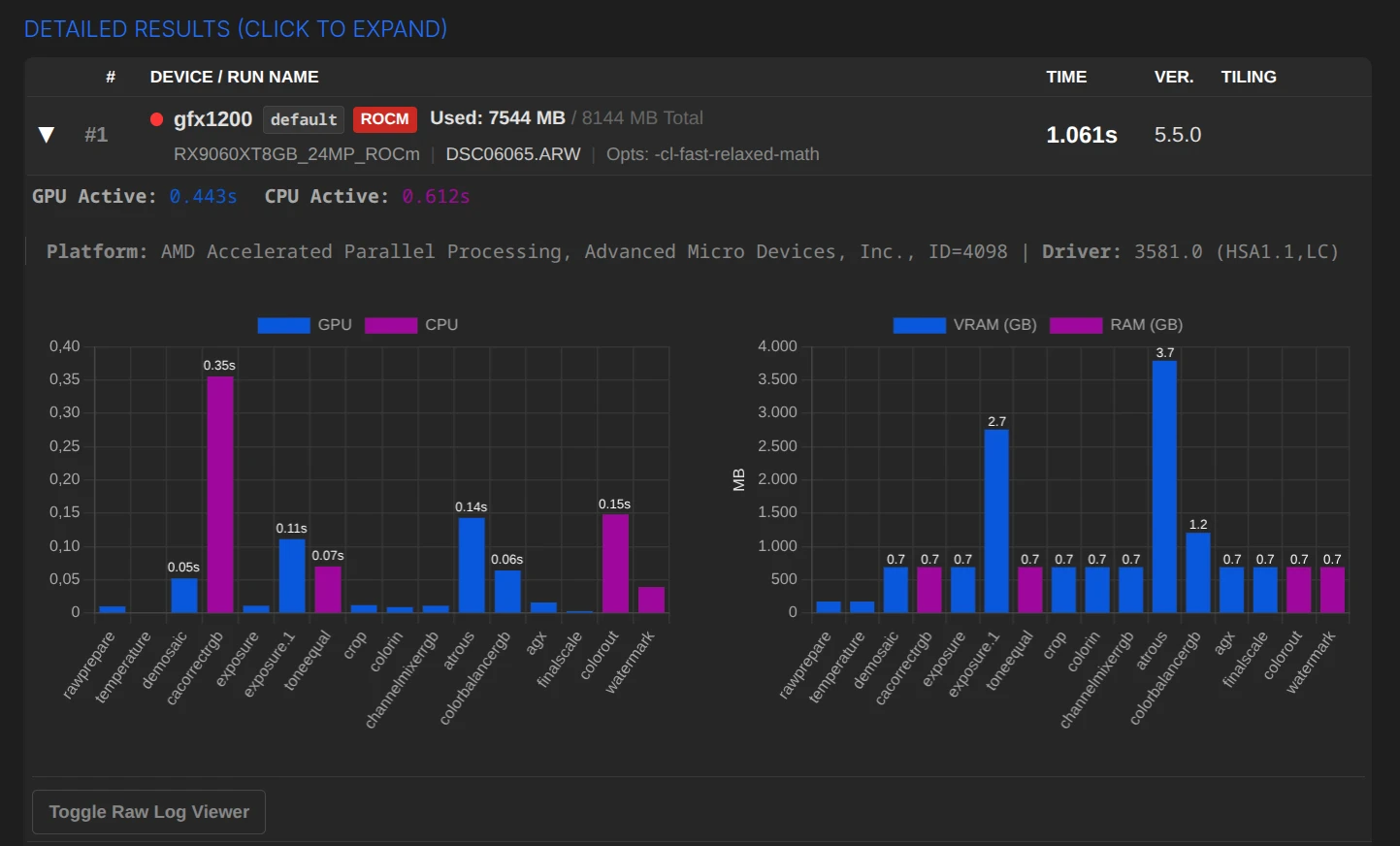Collapse run #1 with the triangle arrow
The image size is (1400, 846).
click(x=46, y=135)
